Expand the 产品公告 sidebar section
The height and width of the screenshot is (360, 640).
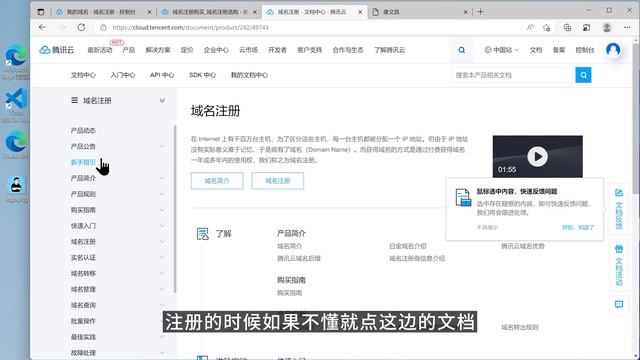(x=162, y=146)
